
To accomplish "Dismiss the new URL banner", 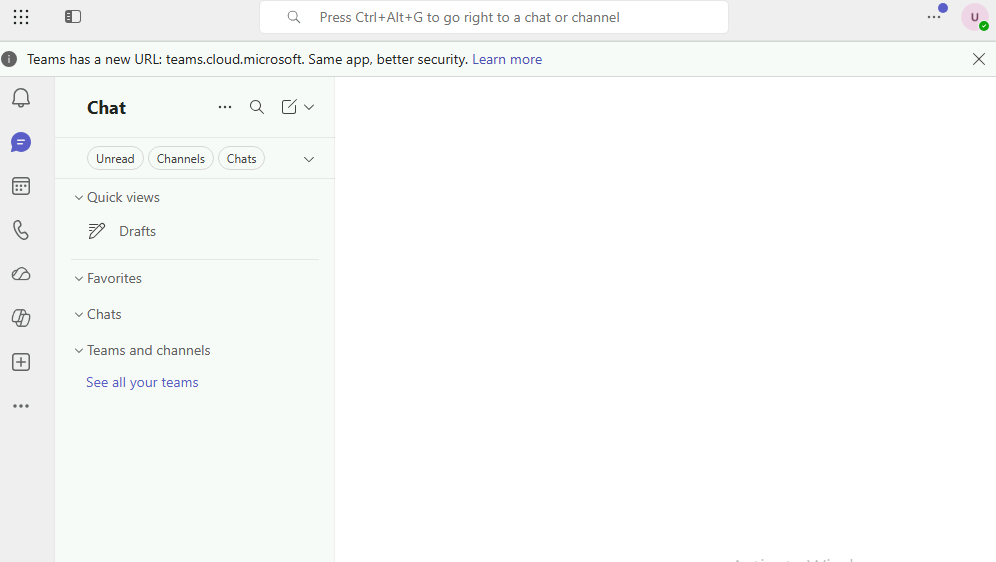I will pos(979,59).
